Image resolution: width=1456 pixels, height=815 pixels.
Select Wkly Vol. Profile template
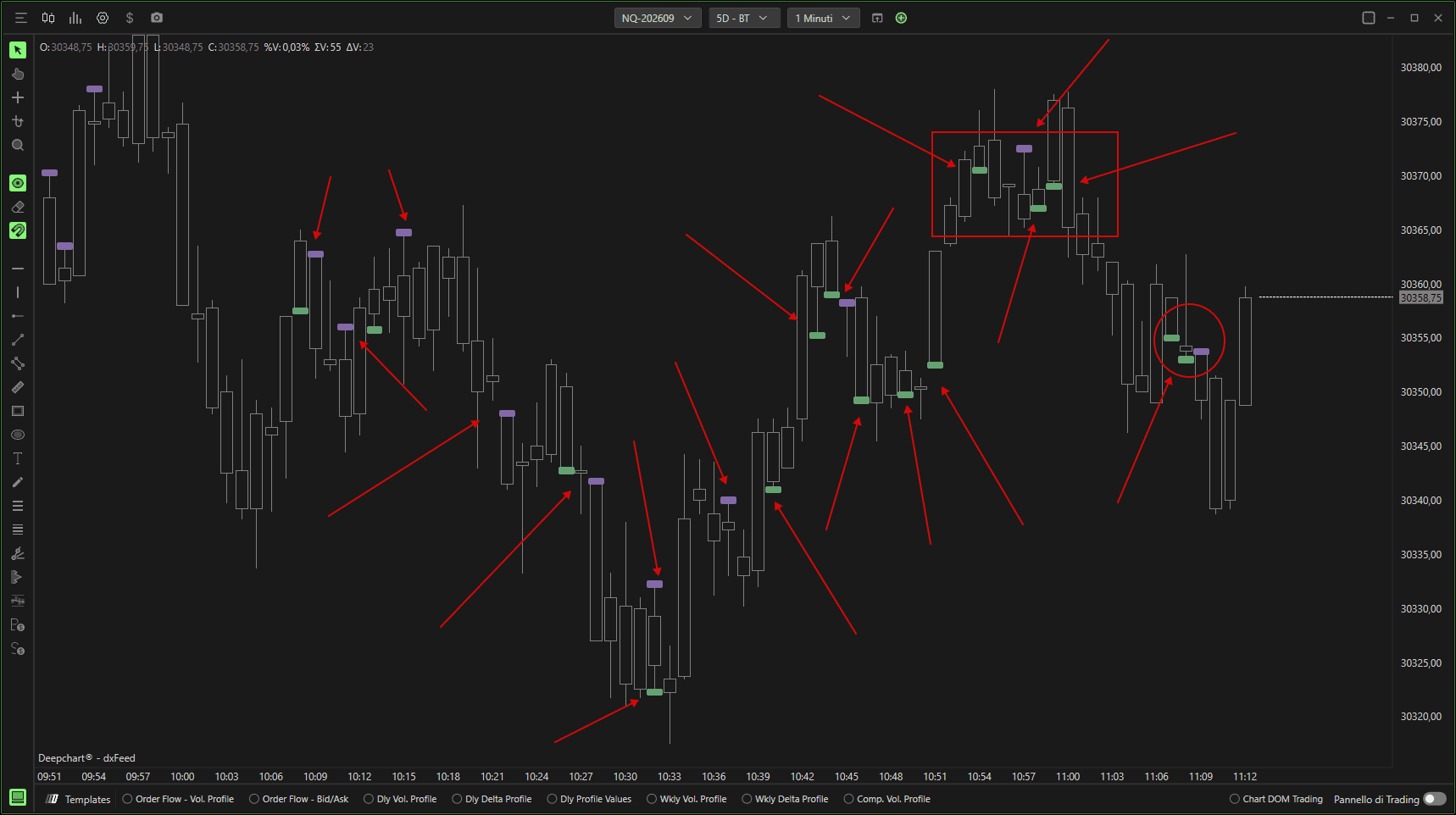(x=686, y=799)
